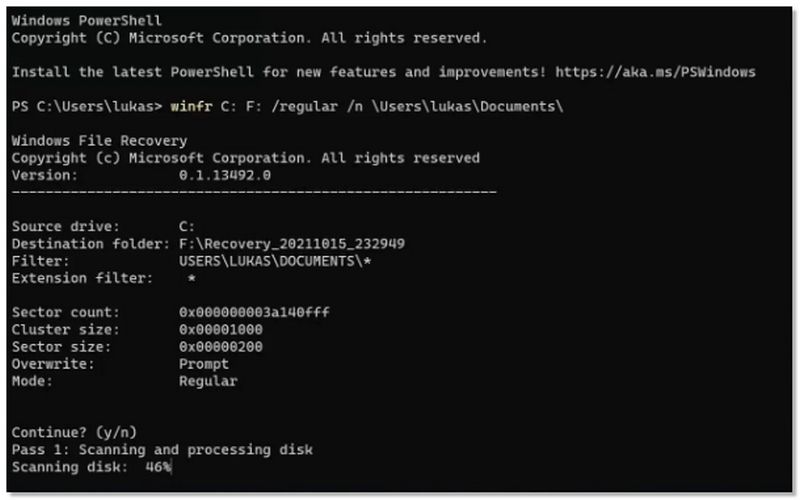800x500 pixels.
Task: Click the Overwrite setting value Prompt
Action: [203, 364]
